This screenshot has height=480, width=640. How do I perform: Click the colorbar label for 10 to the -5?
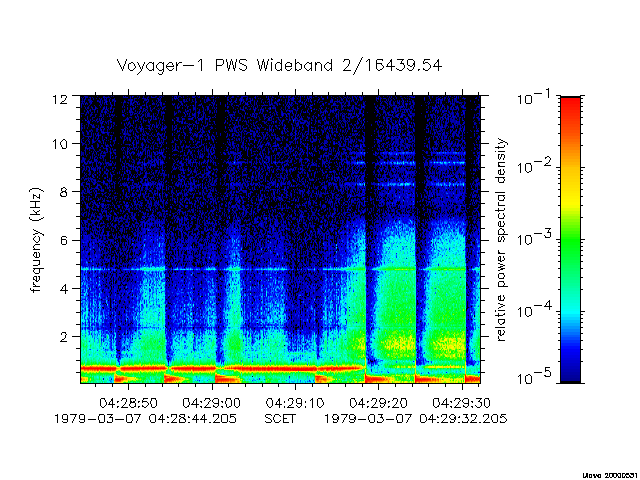pos(534,377)
